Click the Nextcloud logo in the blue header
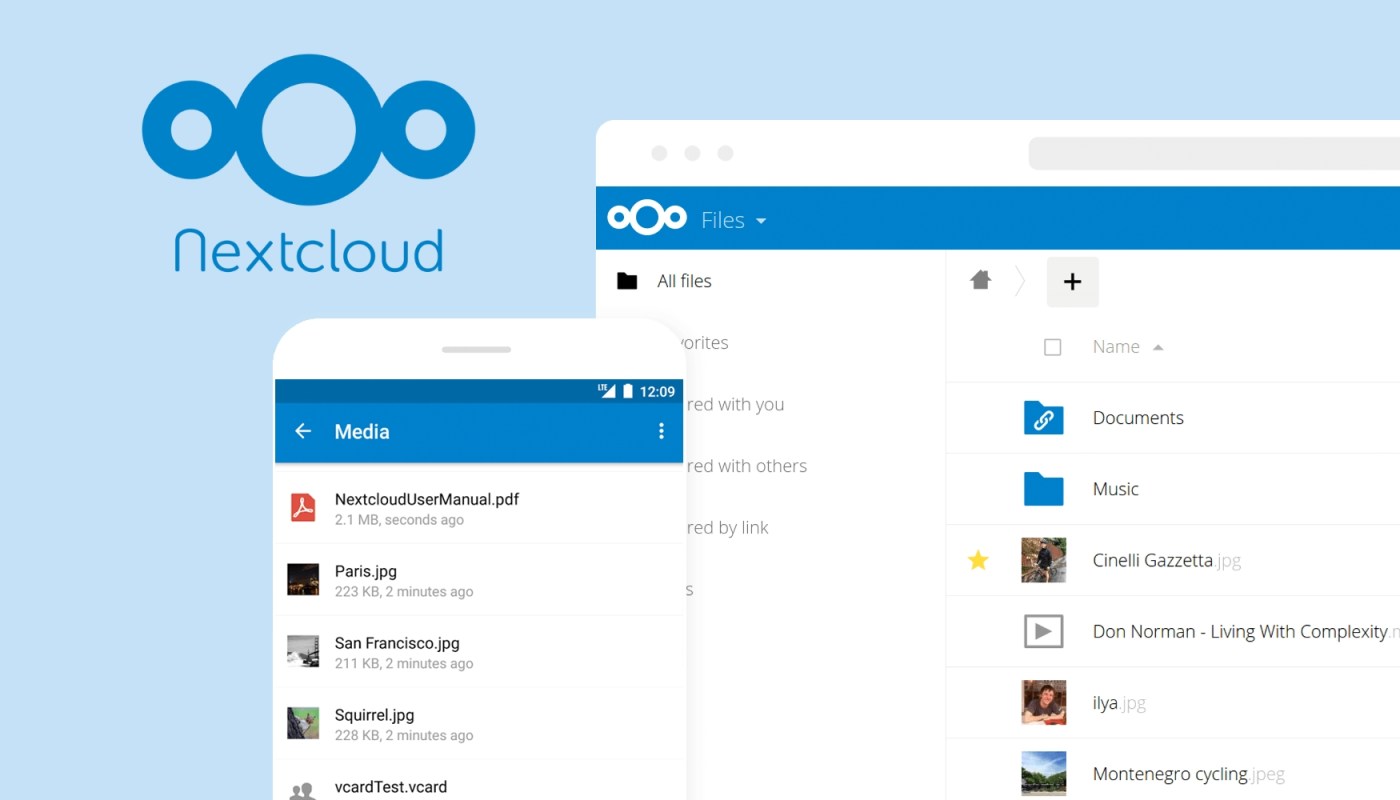The image size is (1400, 800). click(647, 218)
